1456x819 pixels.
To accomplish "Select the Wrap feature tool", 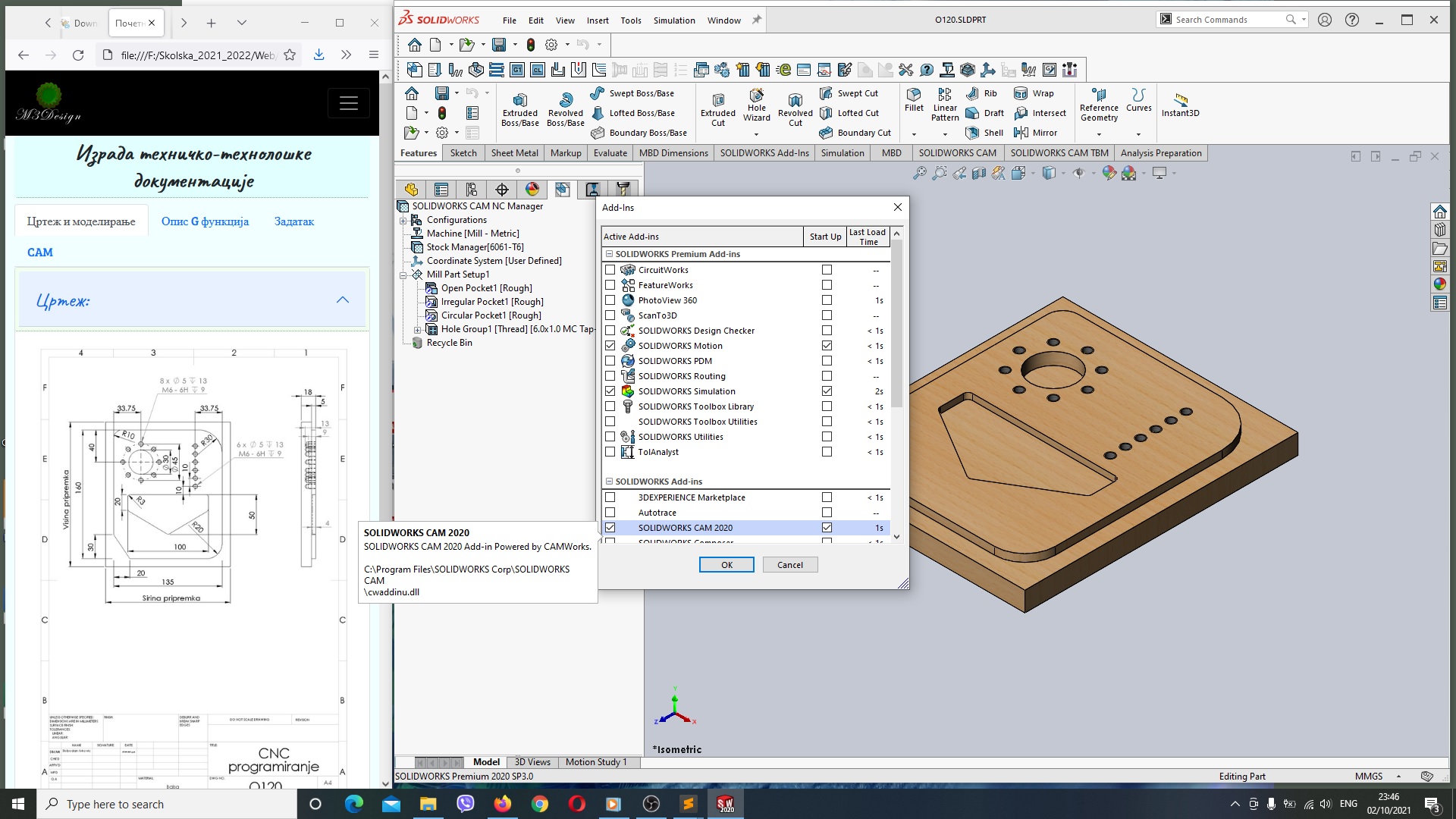I will point(1034,93).
